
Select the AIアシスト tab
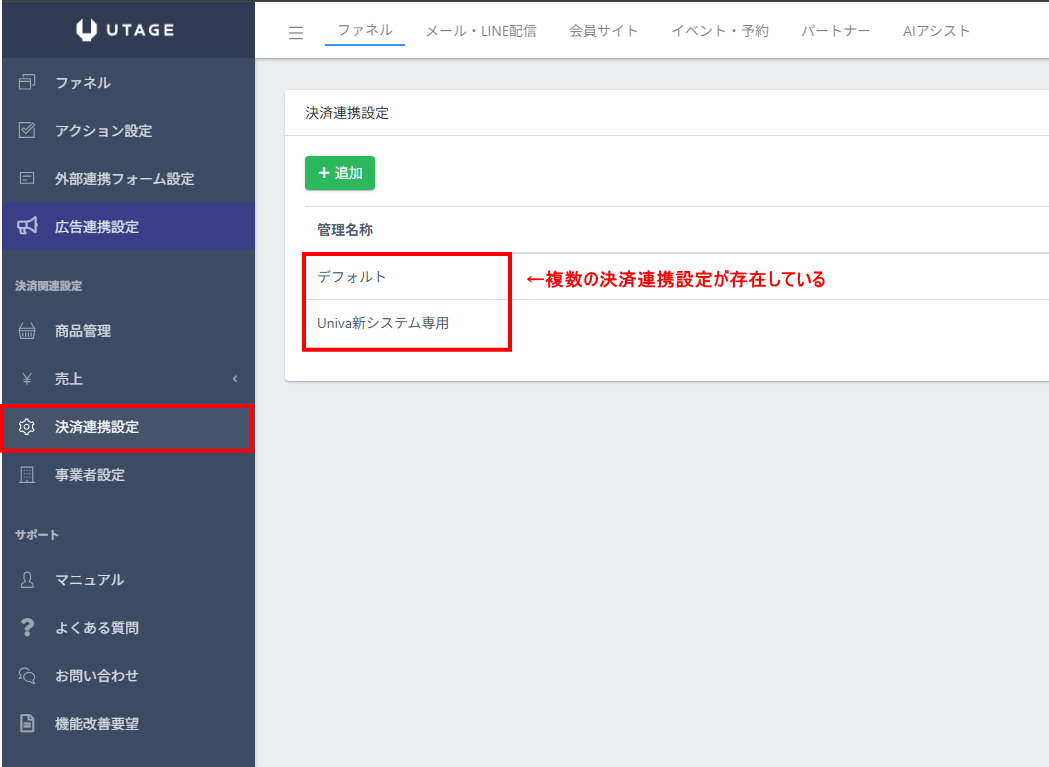[936, 31]
